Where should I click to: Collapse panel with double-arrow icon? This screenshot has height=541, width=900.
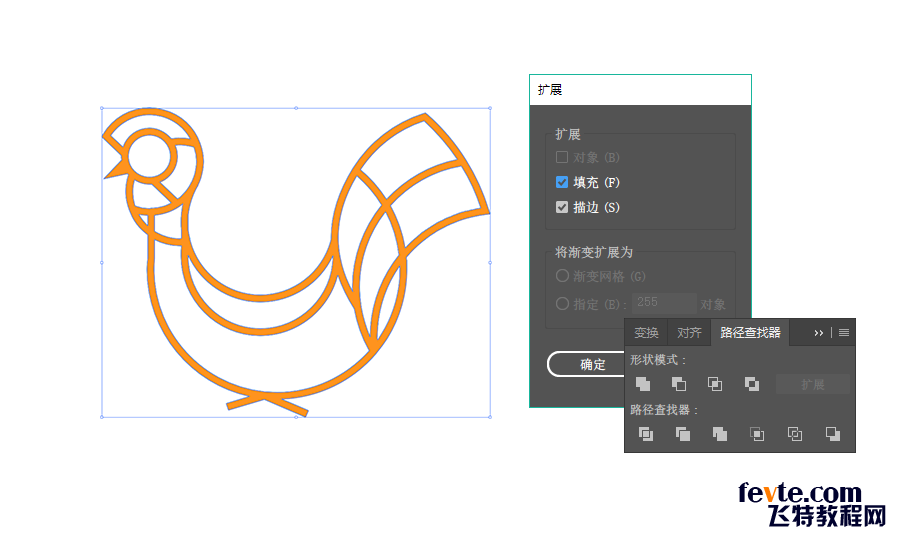pyautogui.click(x=818, y=333)
